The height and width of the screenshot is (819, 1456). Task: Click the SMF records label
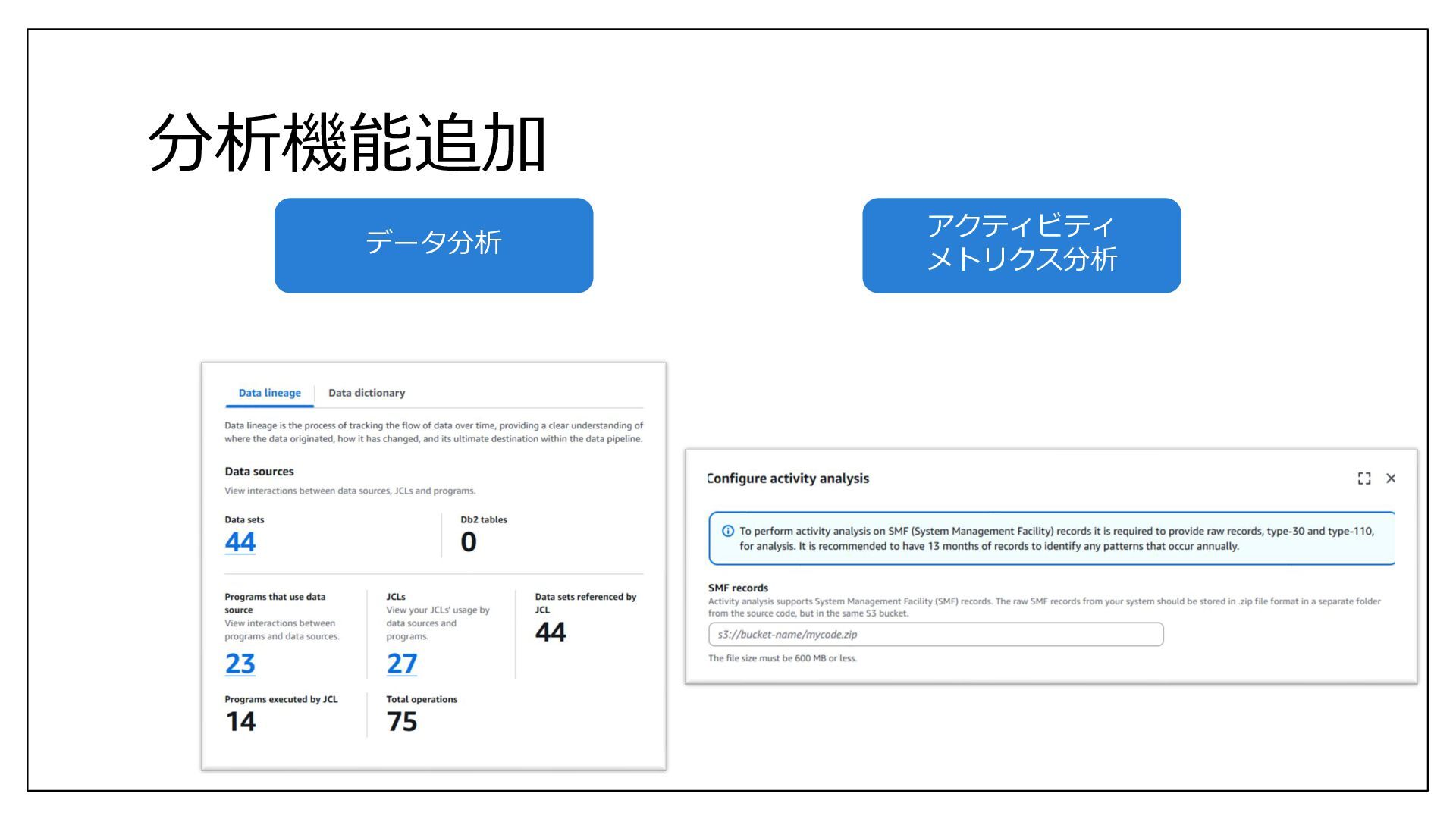point(738,588)
